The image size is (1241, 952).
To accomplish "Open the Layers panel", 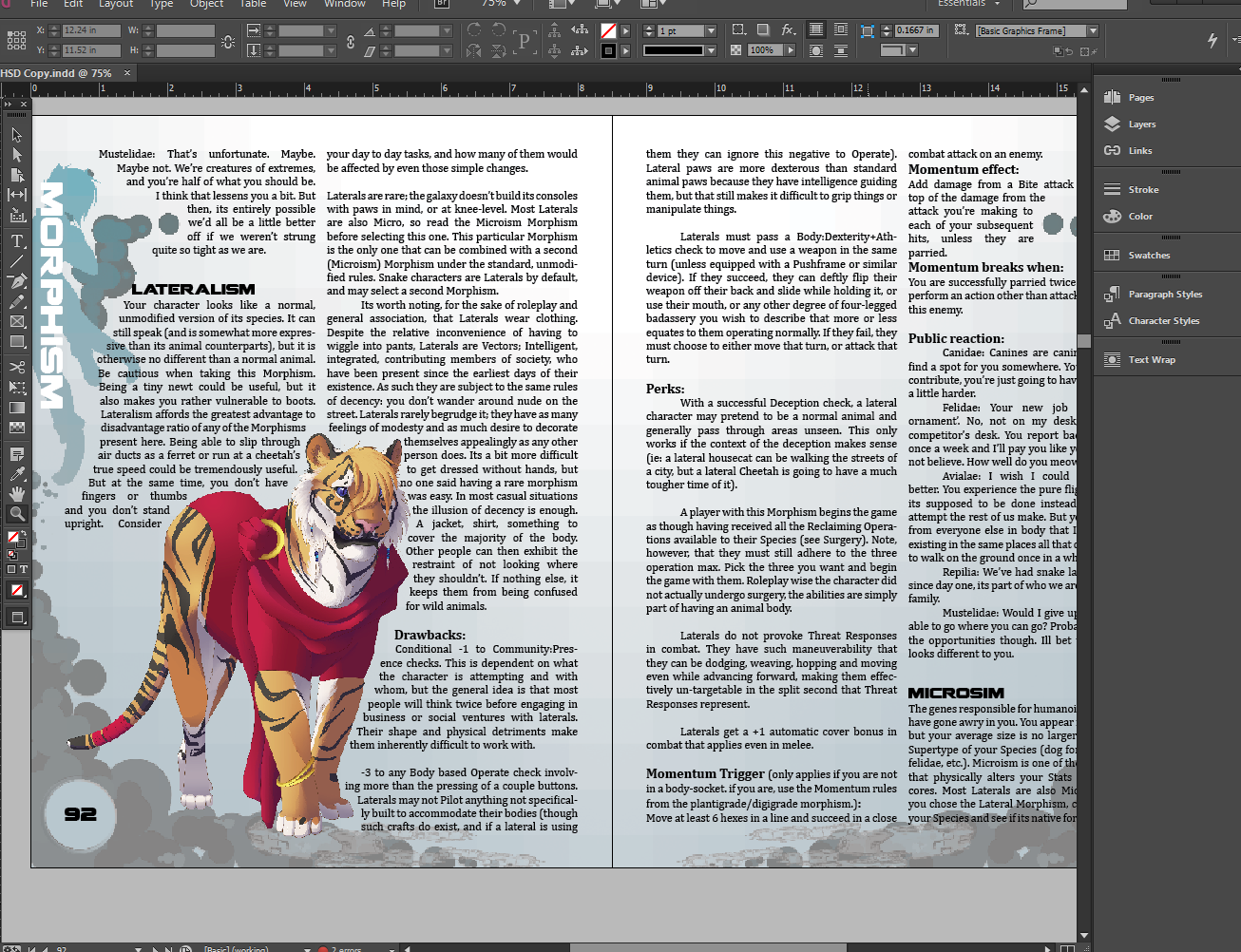I will point(1141,124).
